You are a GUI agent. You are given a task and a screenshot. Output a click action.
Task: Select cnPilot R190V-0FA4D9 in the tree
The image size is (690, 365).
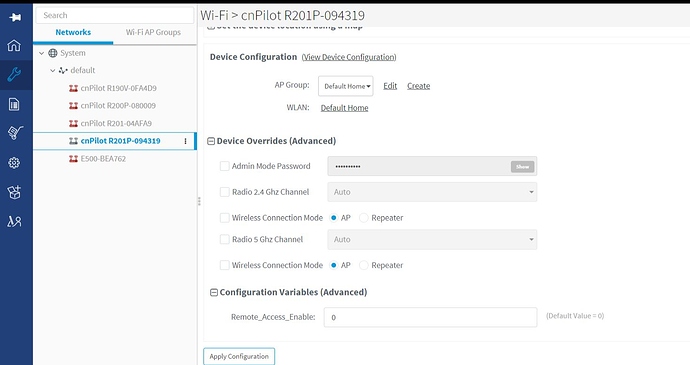[118, 88]
